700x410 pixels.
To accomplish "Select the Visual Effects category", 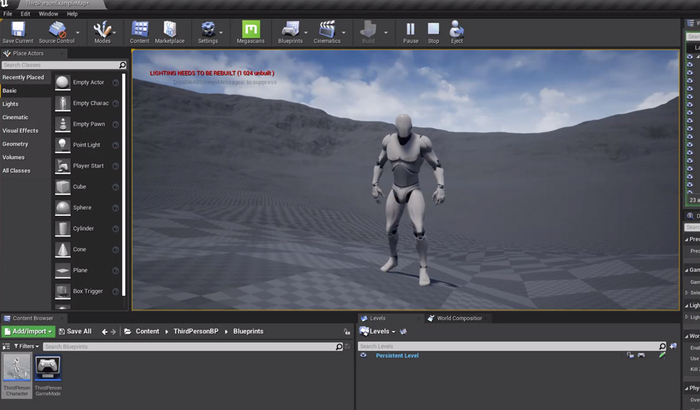I will tap(21, 130).
